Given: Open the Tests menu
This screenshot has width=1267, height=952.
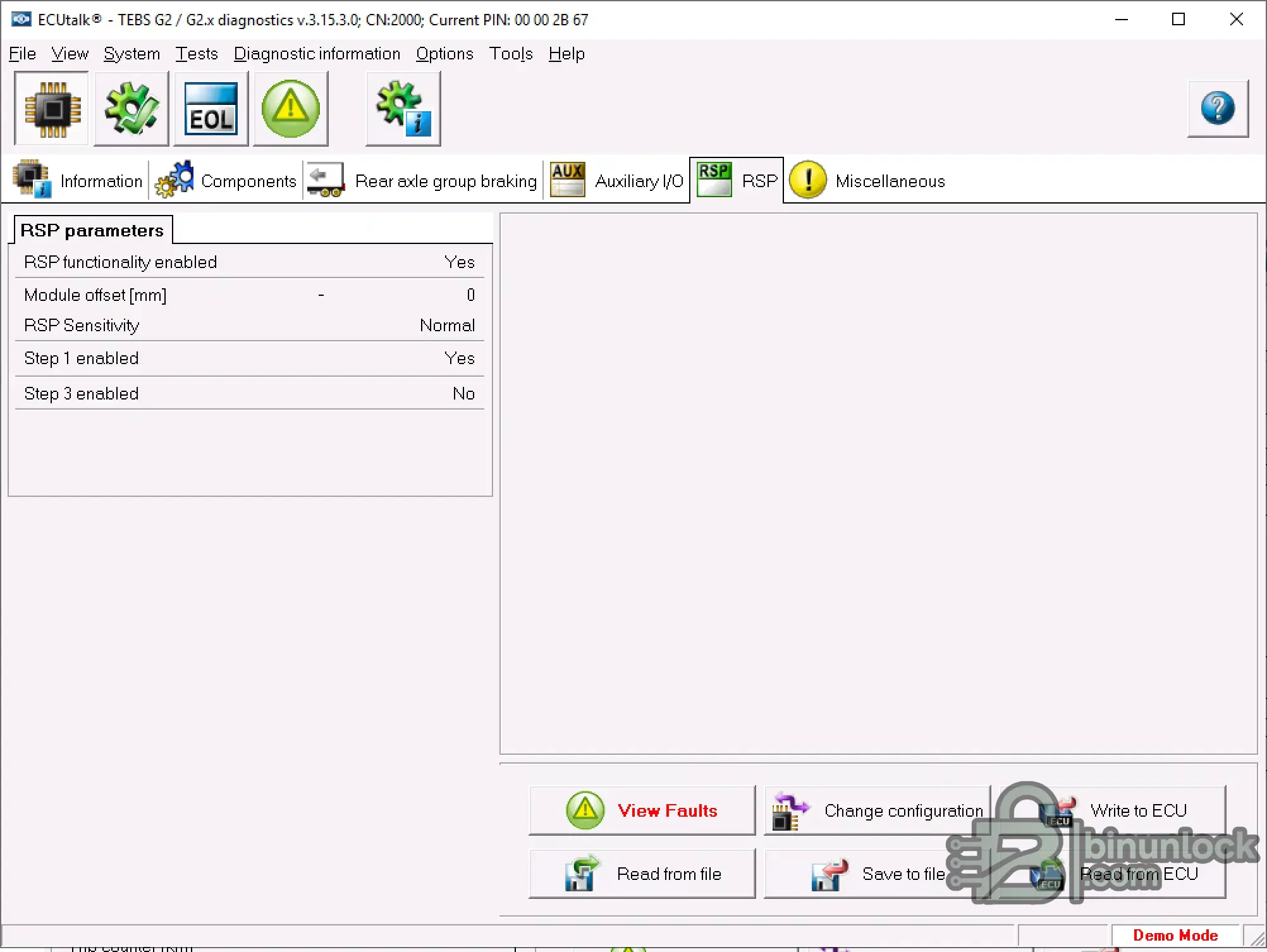Looking at the screenshot, I should click(197, 54).
